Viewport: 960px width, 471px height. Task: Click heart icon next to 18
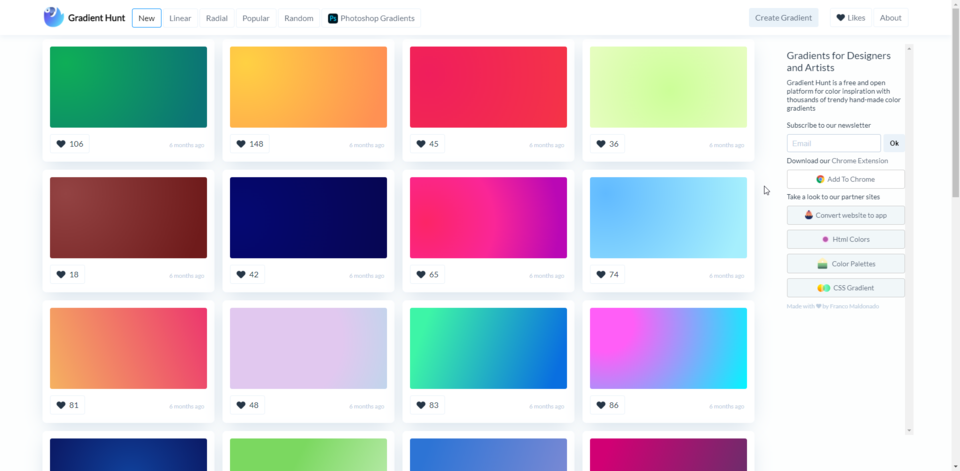61,274
